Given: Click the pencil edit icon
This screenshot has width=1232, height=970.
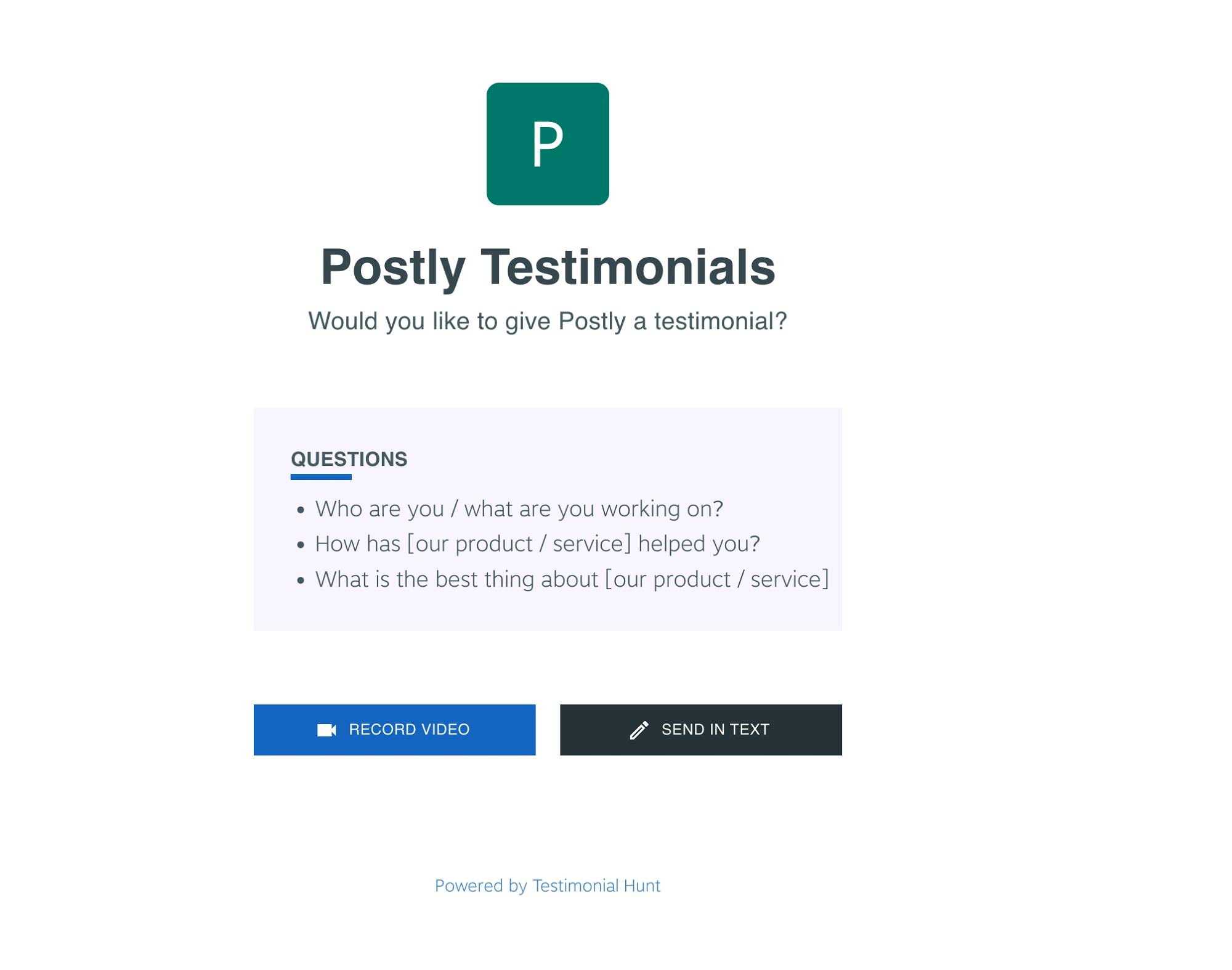Looking at the screenshot, I should tap(639, 730).
